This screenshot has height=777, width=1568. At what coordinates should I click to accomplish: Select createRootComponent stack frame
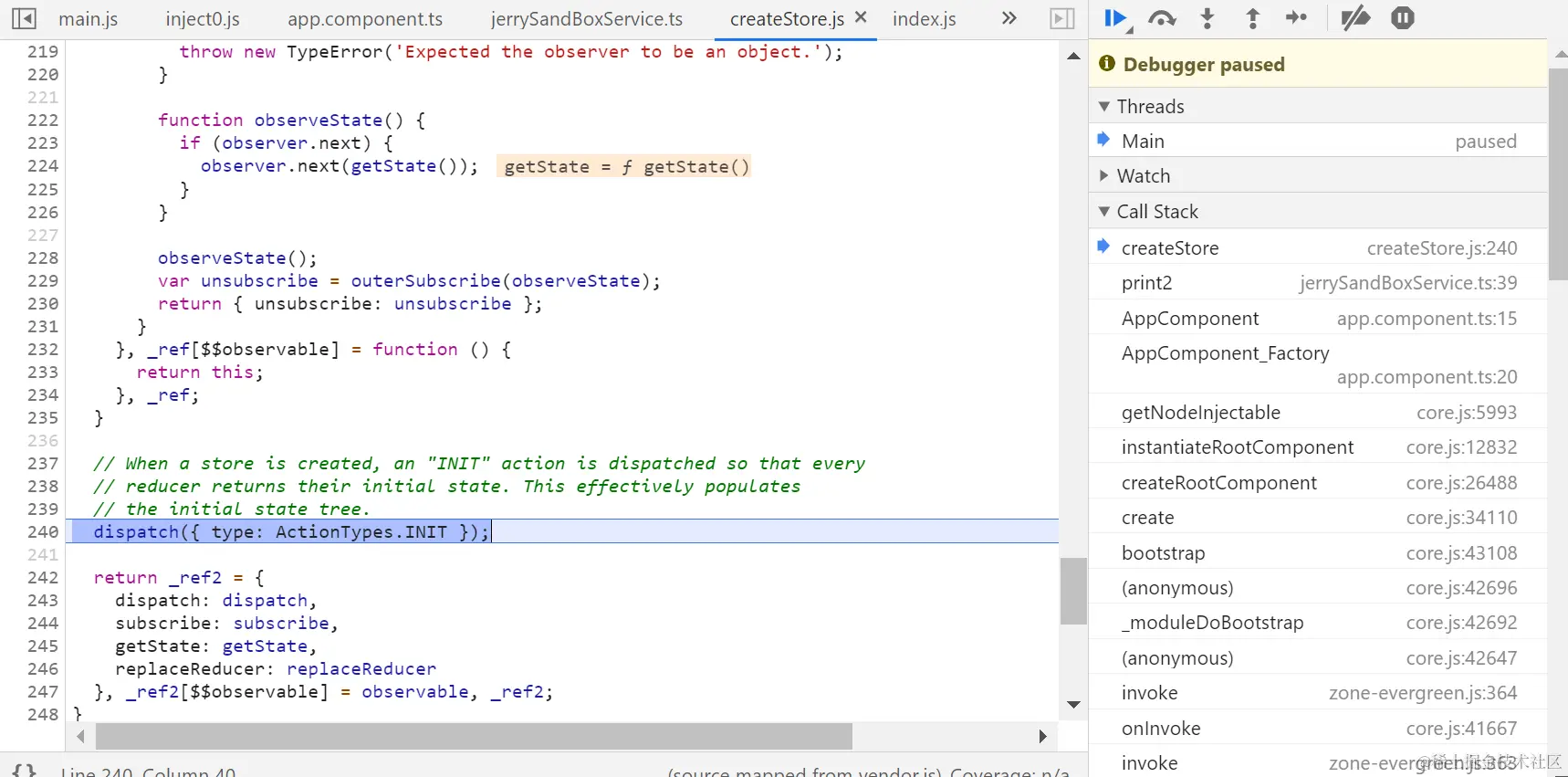[1318, 483]
